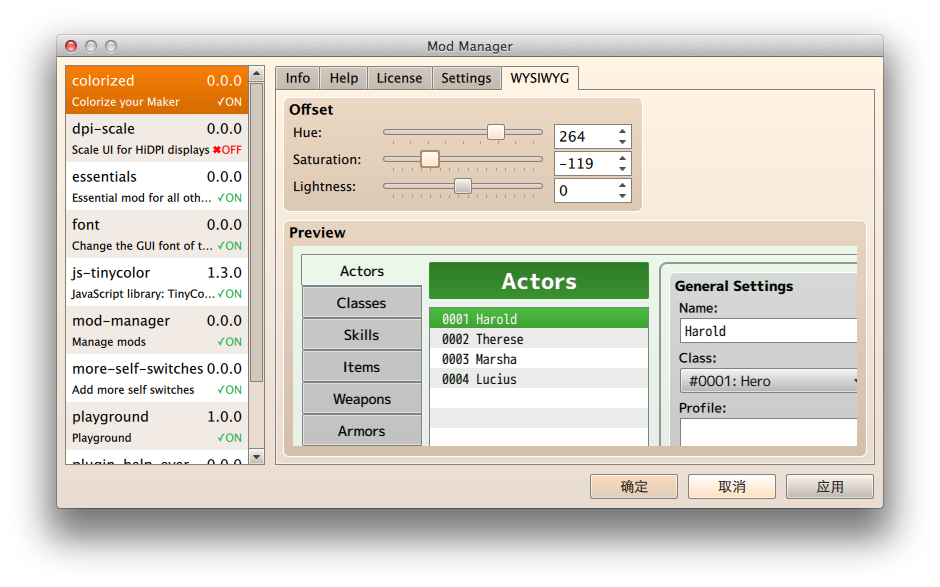Click the Hue slider handle
940x587 pixels.
(496, 132)
